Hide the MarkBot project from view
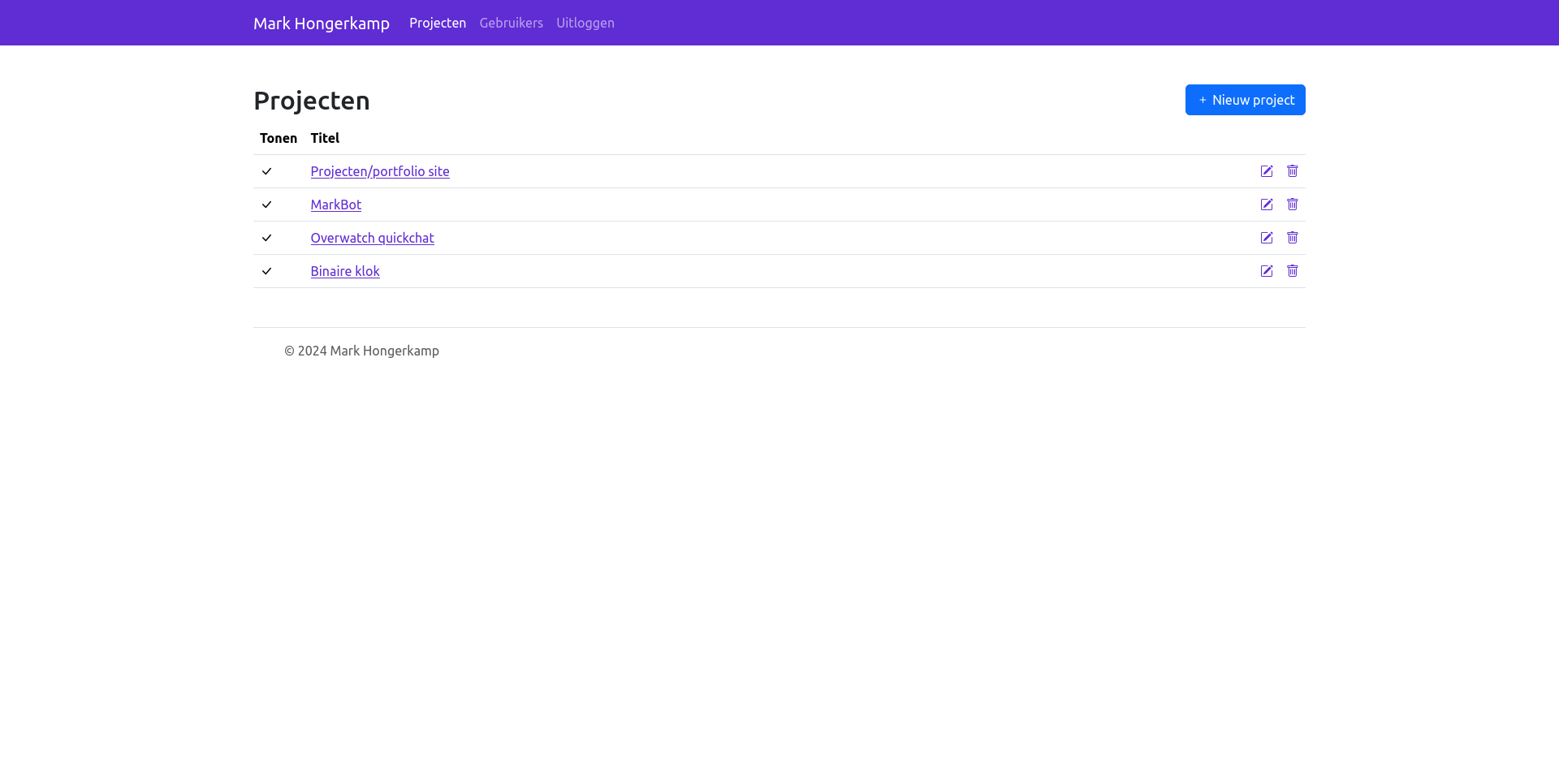The width and height of the screenshot is (1559, 784). (x=266, y=205)
